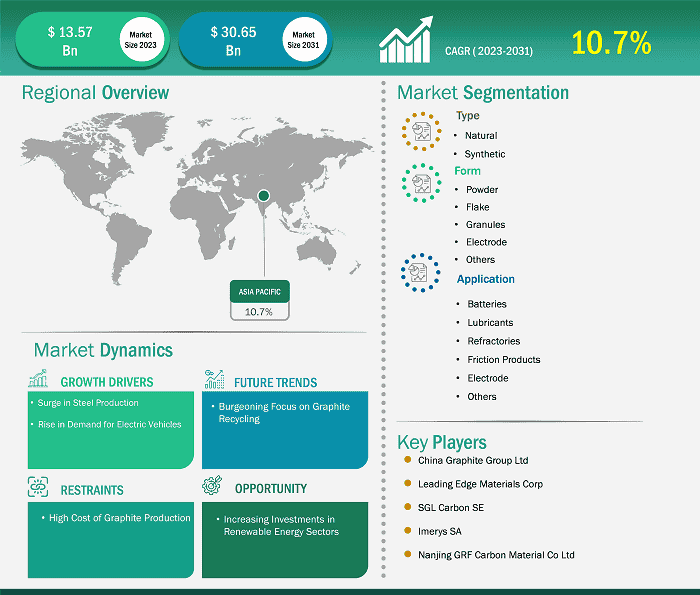Select Lubricants in the Application list
The height and width of the screenshot is (595, 700).
coord(490,322)
